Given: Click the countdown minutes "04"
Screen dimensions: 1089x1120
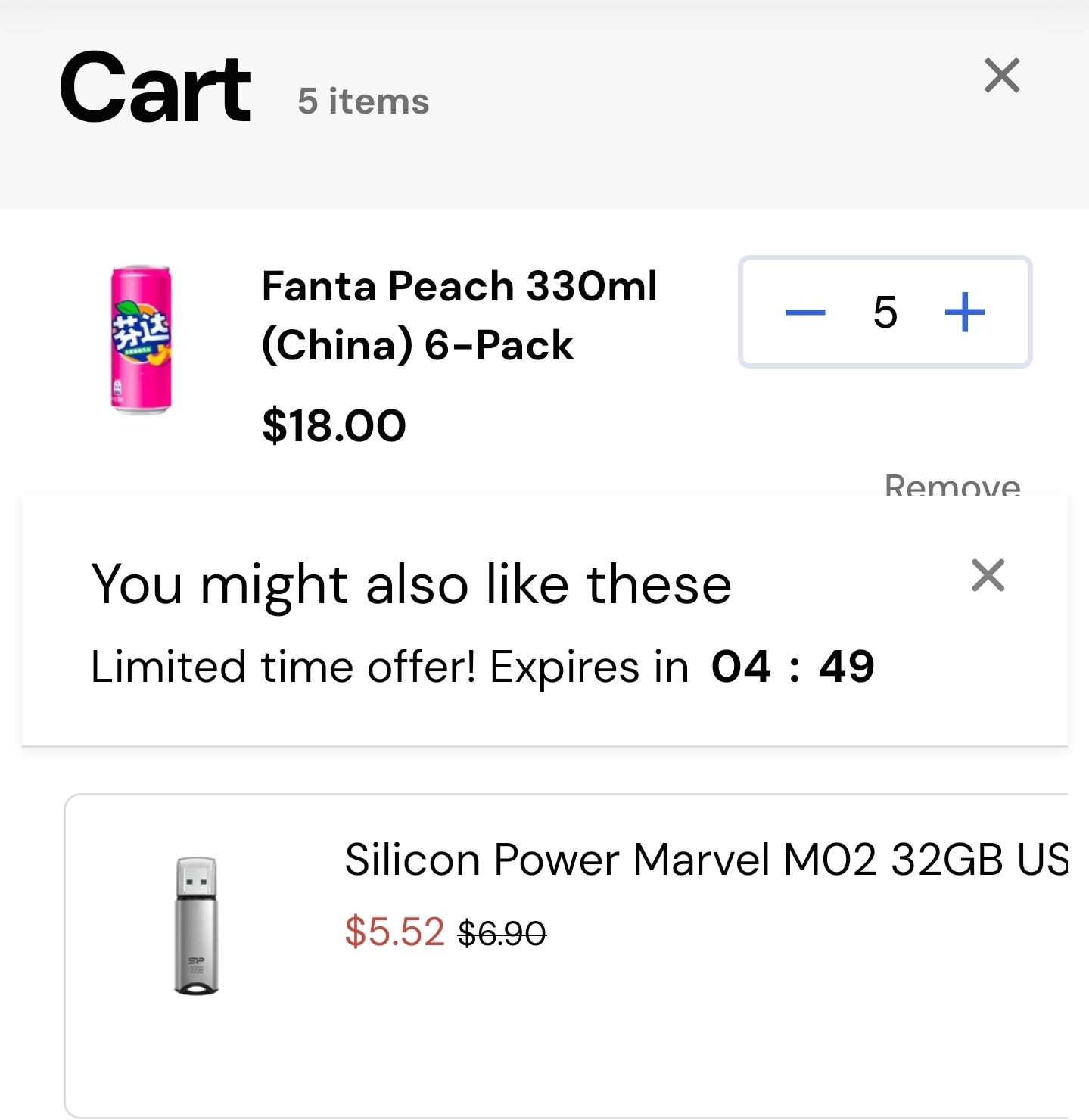Looking at the screenshot, I should [x=741, y=667].
